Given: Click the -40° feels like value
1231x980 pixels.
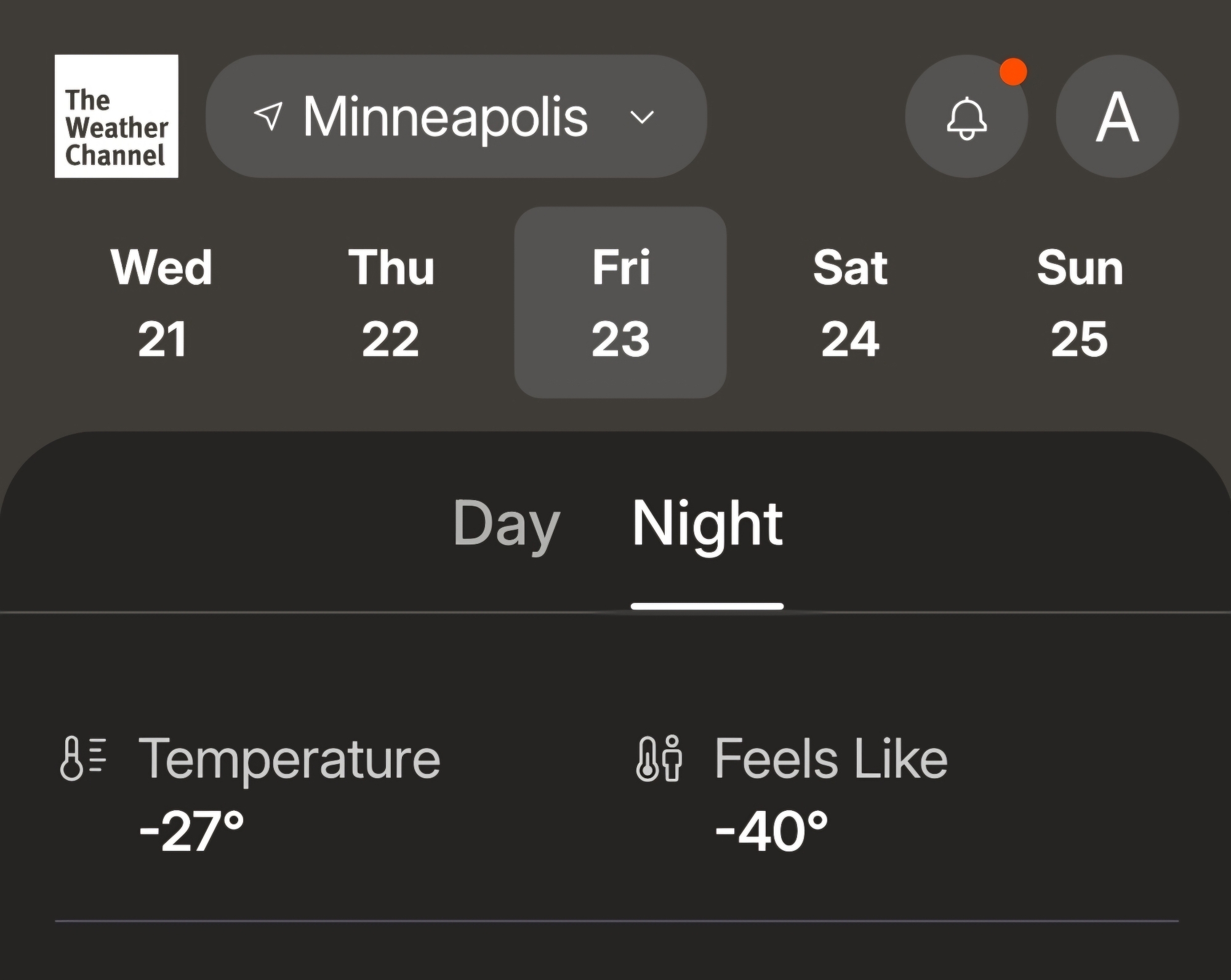Looking at the screenshot, I should (x=771, y=831).
